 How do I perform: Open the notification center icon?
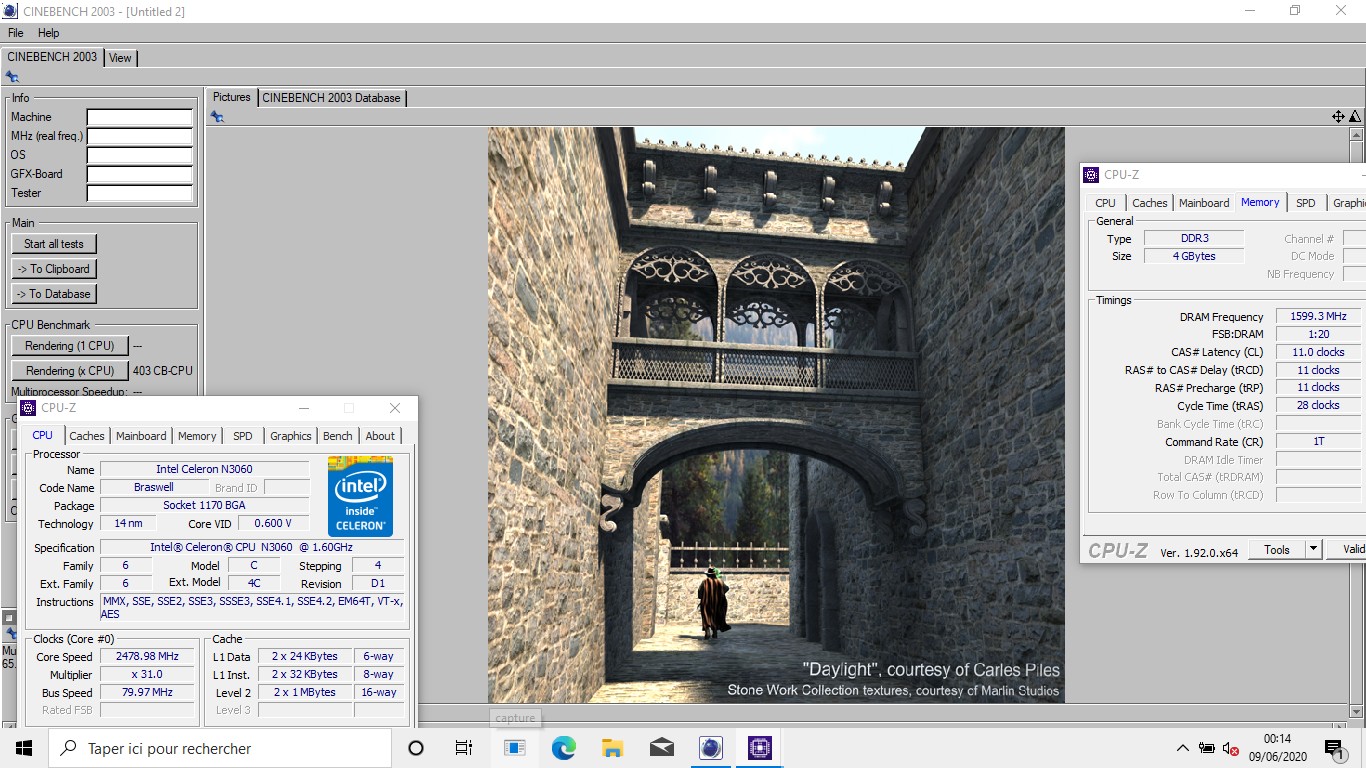(1334, 749)
